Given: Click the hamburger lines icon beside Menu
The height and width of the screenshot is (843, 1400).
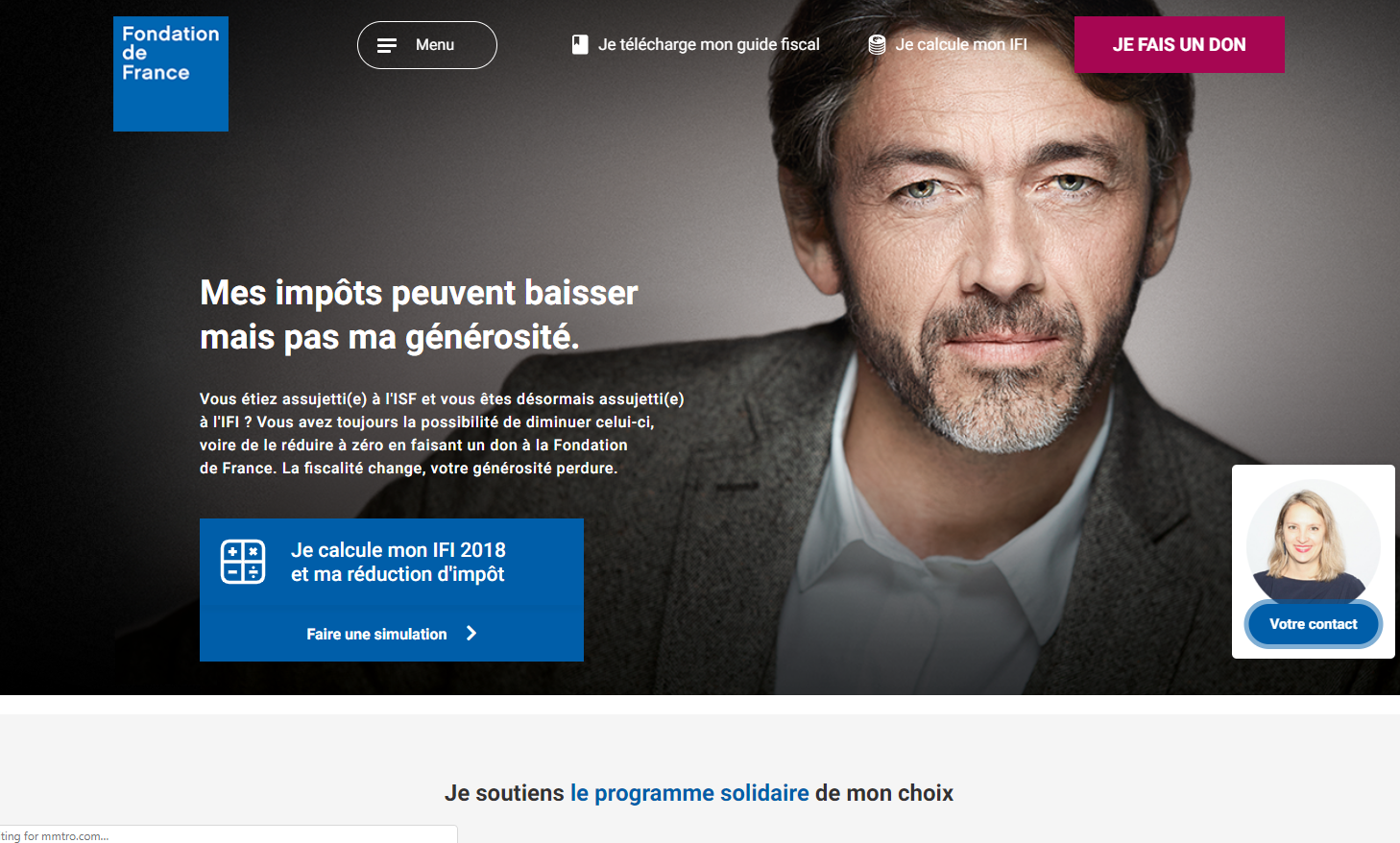Looking at the screenshot, I should (387, 45).
